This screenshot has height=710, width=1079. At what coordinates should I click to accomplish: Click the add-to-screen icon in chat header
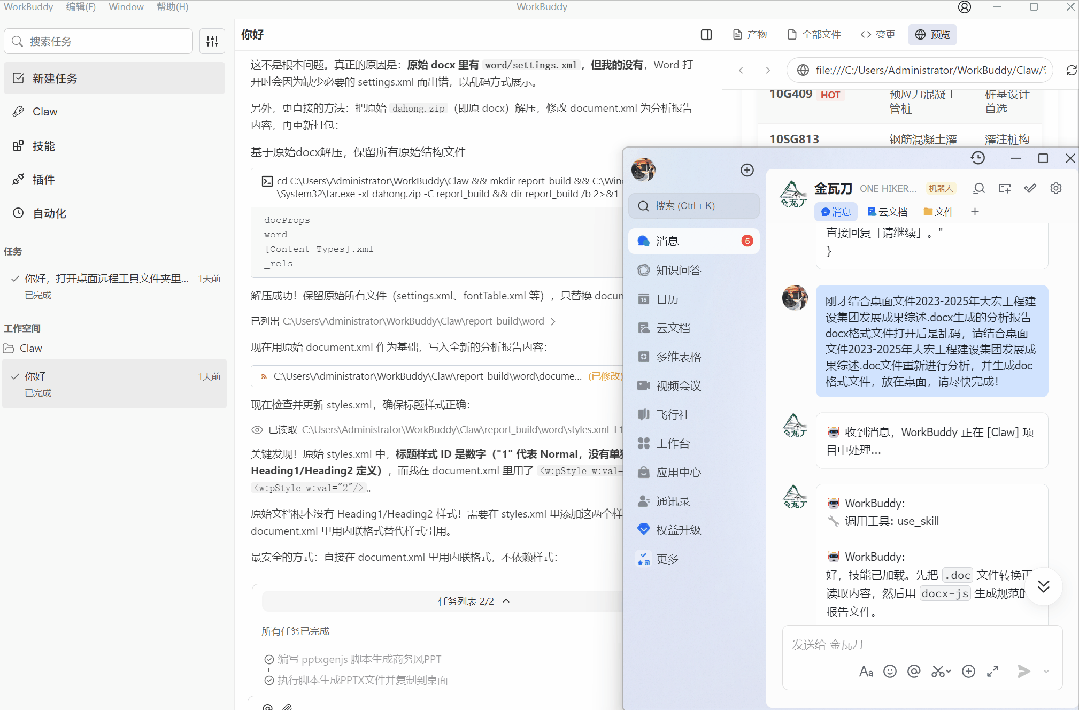1005,189
